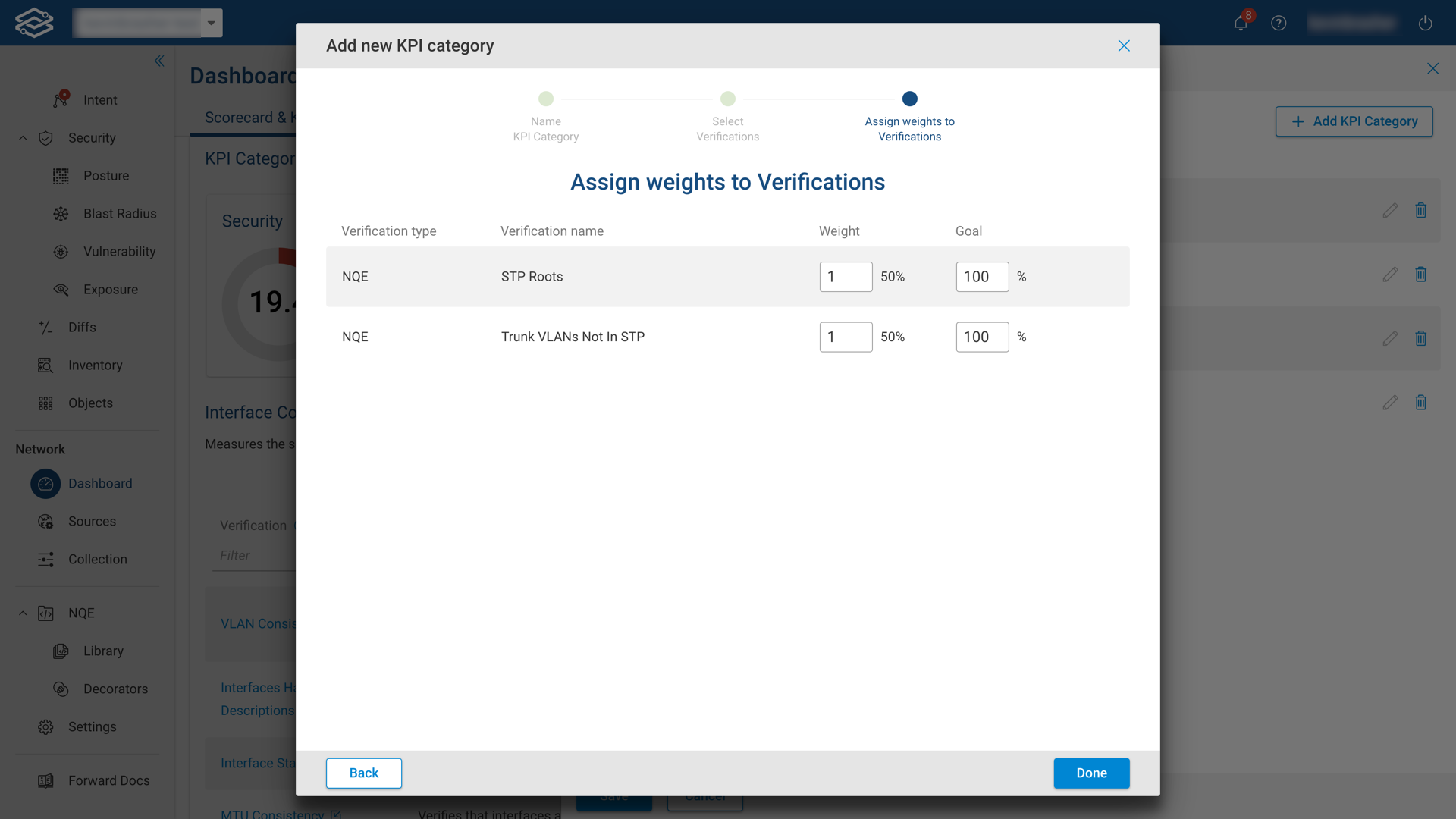Viewport: 1456px width, 819px height.
Task: Click the pencil edit icon on a KPI row
Action: pyautogui.click(x=1390, y=210)
